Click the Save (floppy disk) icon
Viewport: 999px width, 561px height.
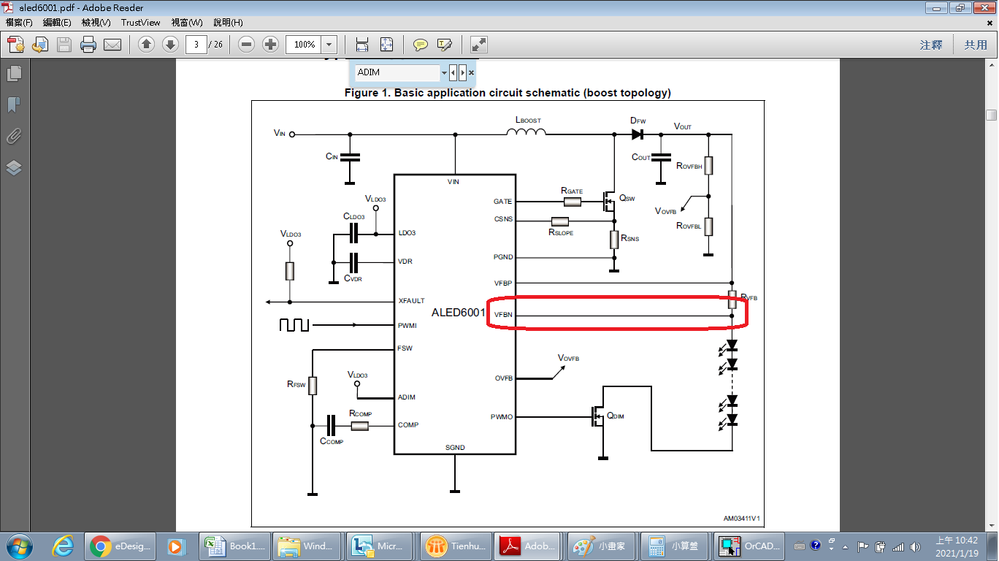point(64,45)
